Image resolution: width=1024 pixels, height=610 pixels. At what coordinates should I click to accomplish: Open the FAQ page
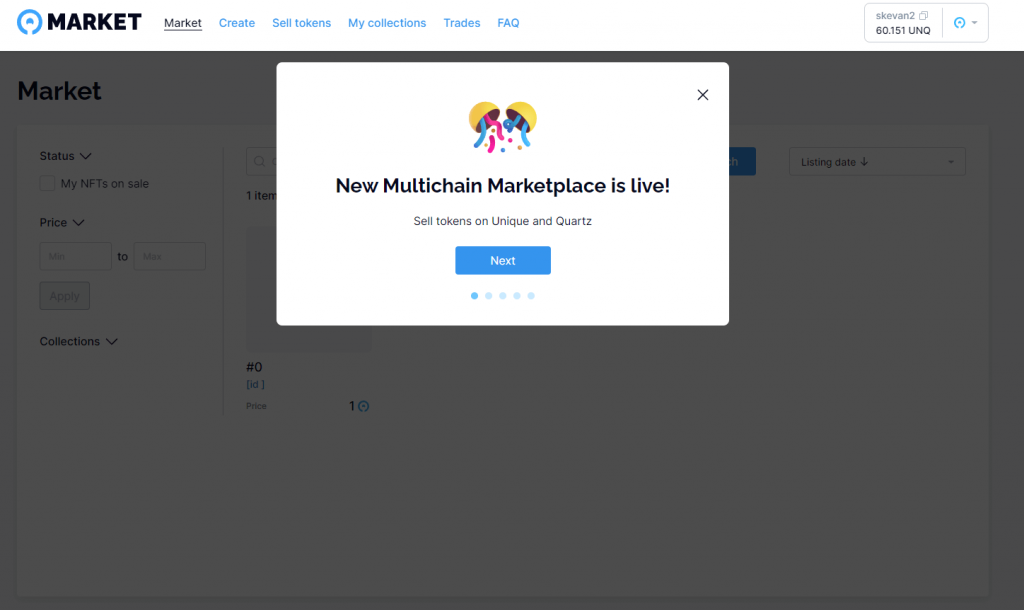508,23
